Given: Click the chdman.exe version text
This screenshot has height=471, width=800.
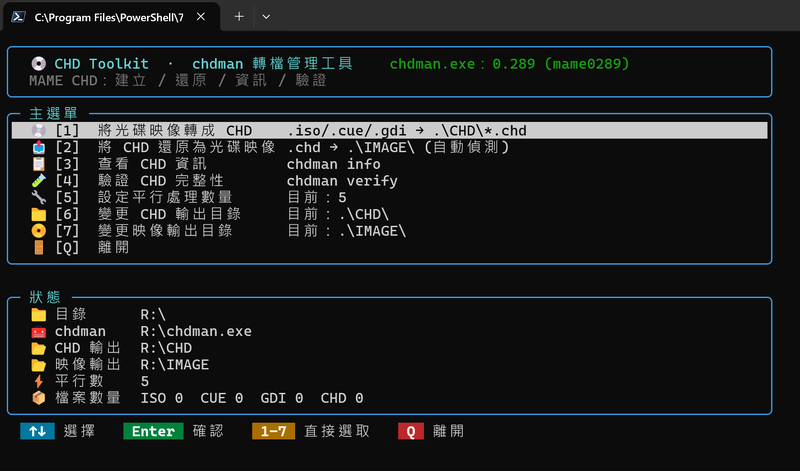Looking at the screenshot, I should click(x=509, y=64).
